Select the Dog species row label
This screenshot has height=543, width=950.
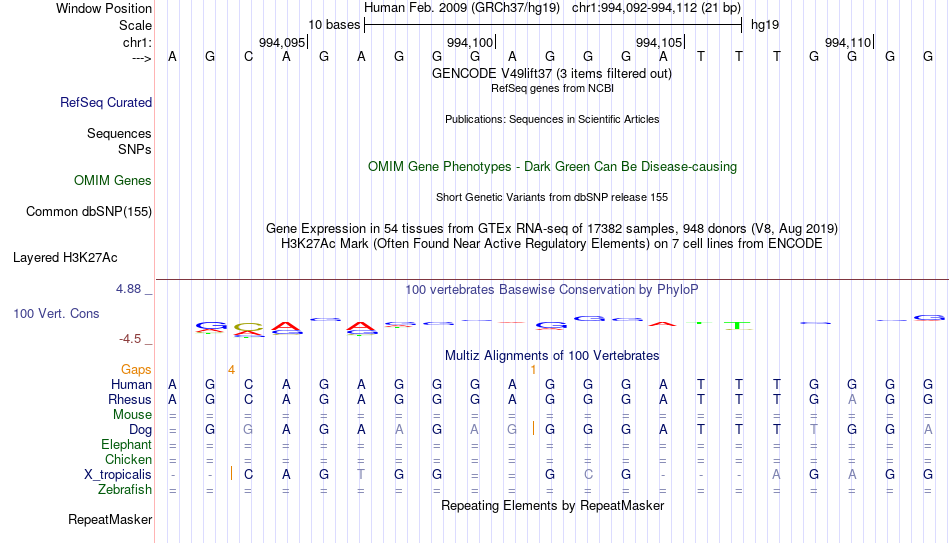(x=140, y=430)
